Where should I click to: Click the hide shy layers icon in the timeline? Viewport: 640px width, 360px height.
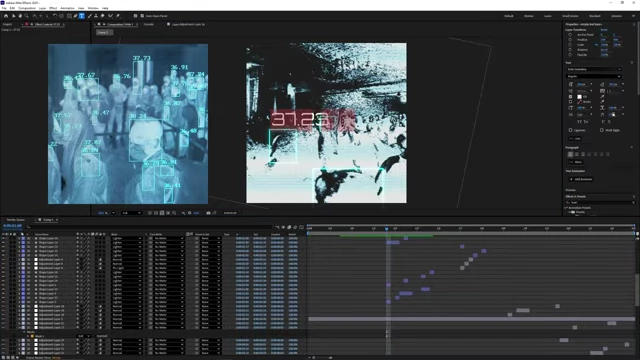tap(283, 227)
